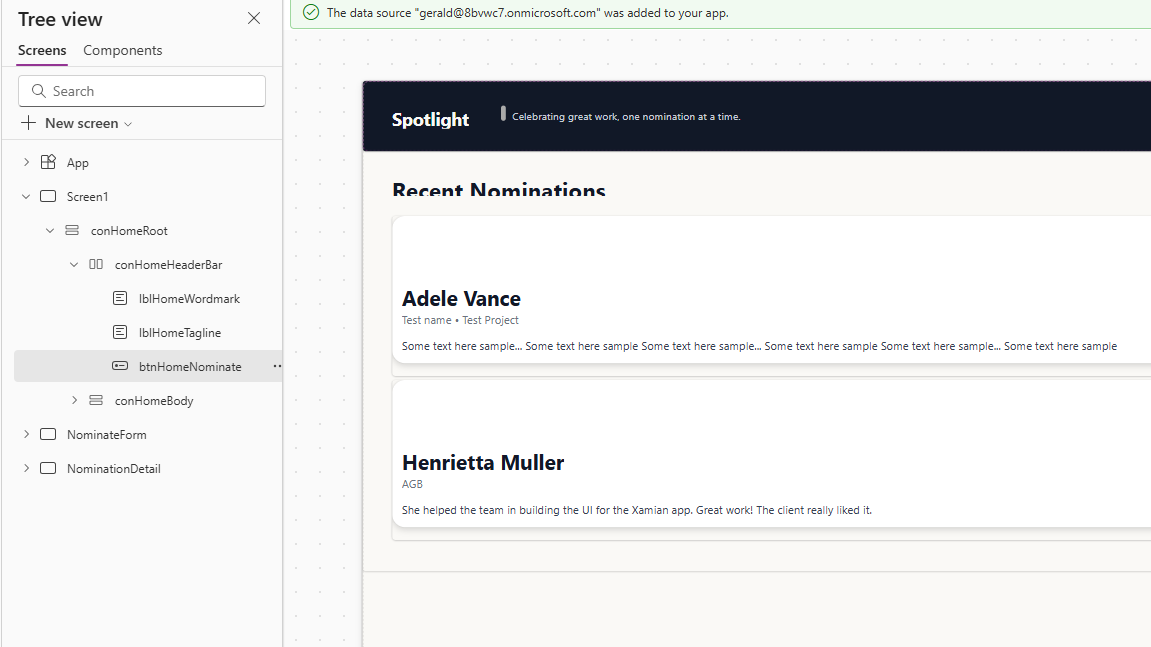This screenshot has height=647, width=1151.
Task: Click the AGB subtitle text
Action: [x=412, y=484]
